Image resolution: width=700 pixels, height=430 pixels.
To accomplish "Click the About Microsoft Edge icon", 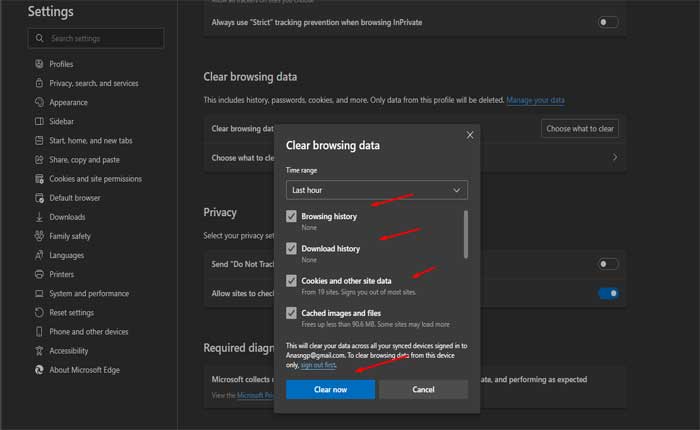I will coord(38,370).
